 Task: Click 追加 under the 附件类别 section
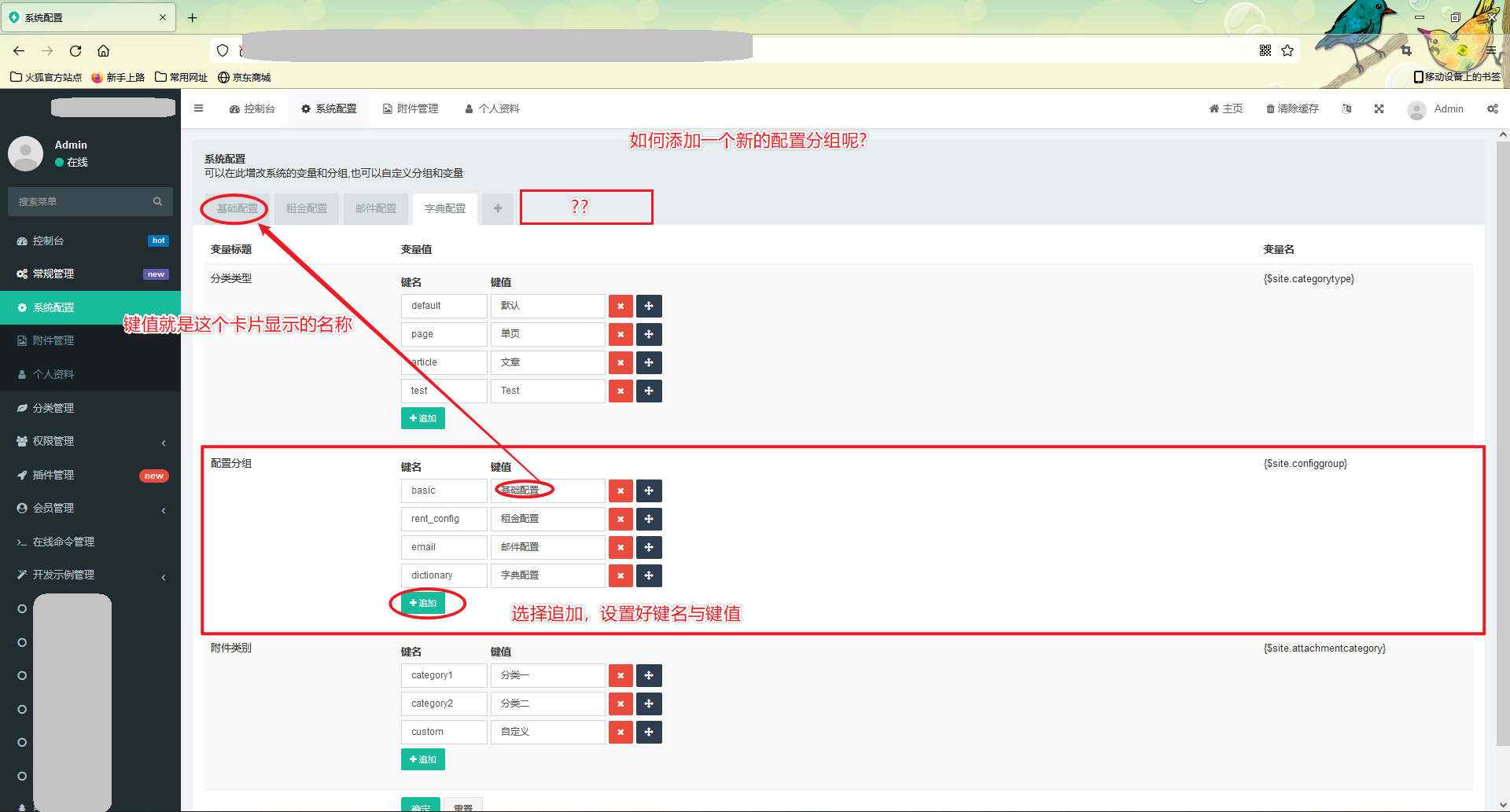(x=422, y=759)
